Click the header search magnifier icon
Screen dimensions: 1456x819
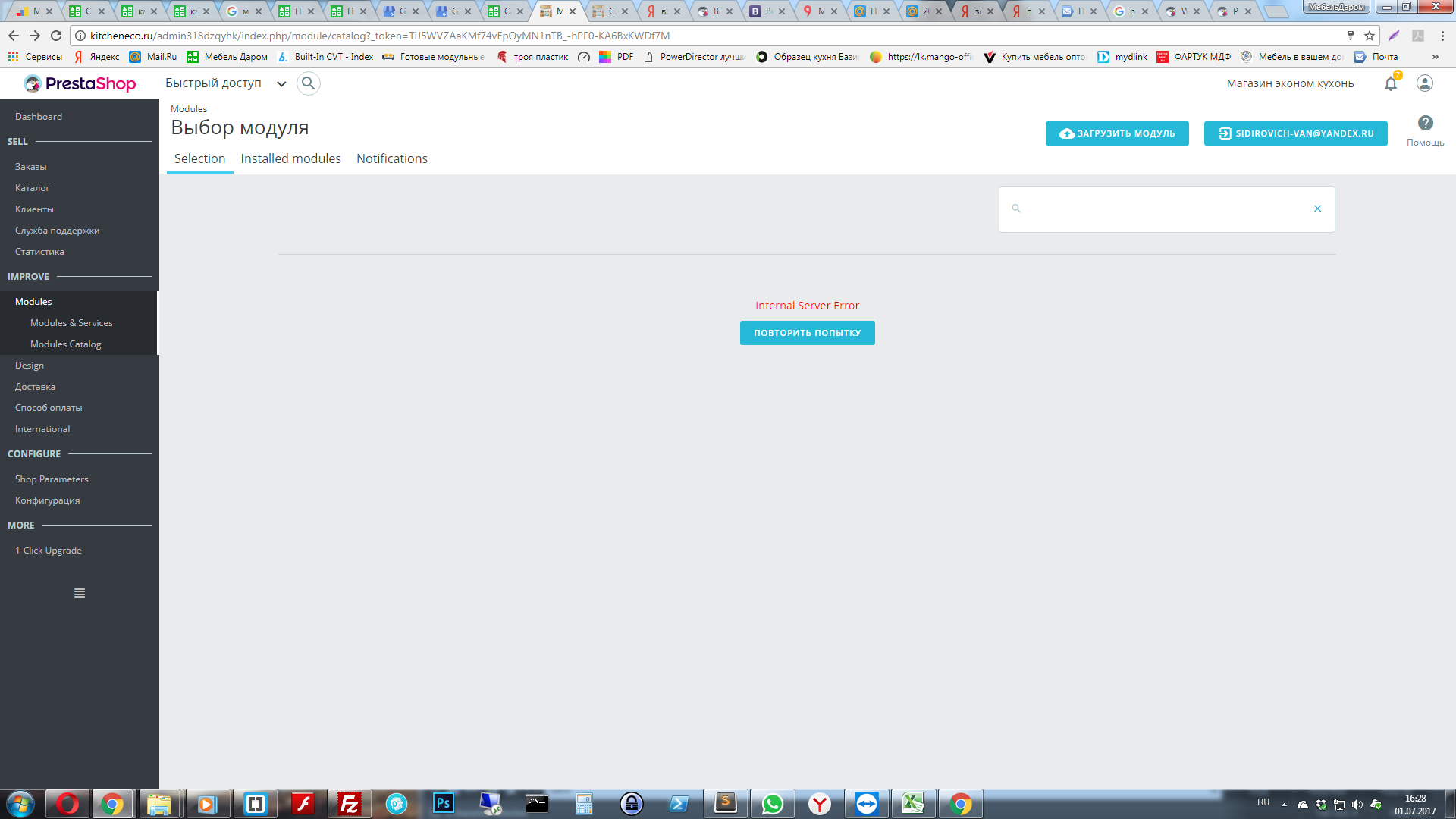click(x=308, y=83)
